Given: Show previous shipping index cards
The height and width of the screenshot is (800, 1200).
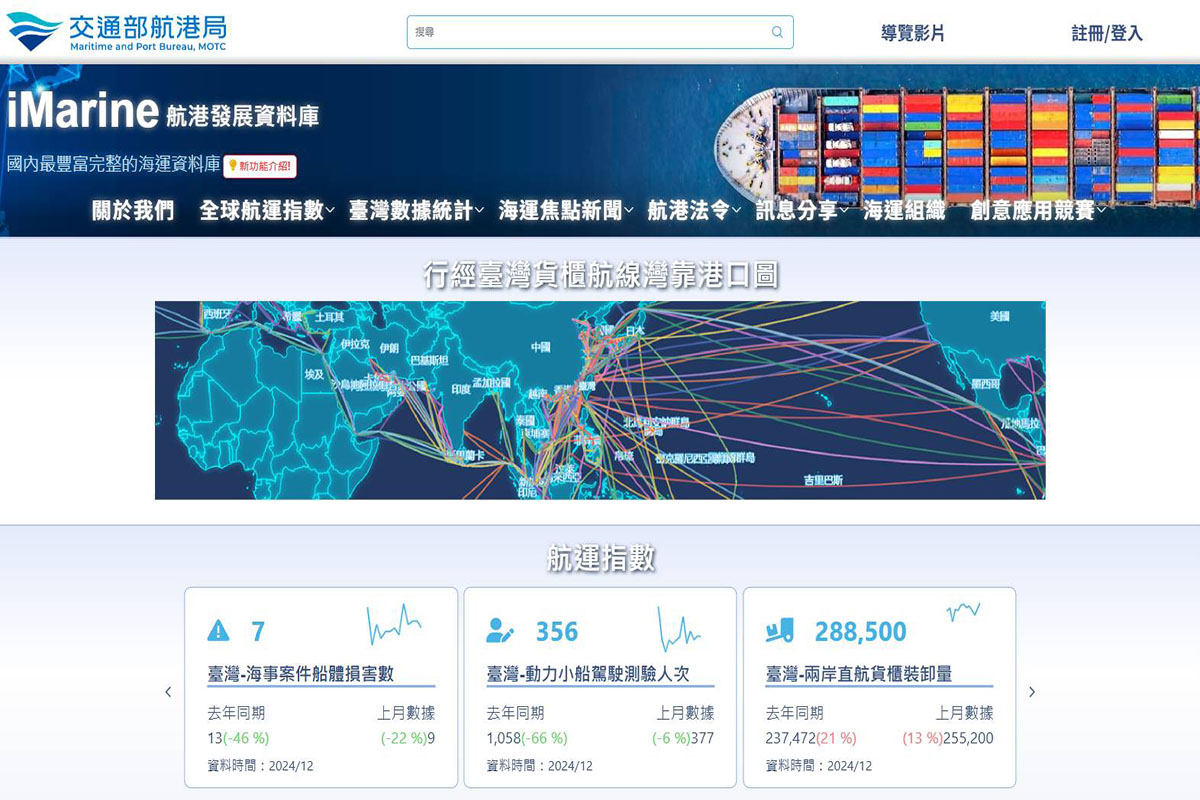Looking at the screenshot, I should click(168, 692).
